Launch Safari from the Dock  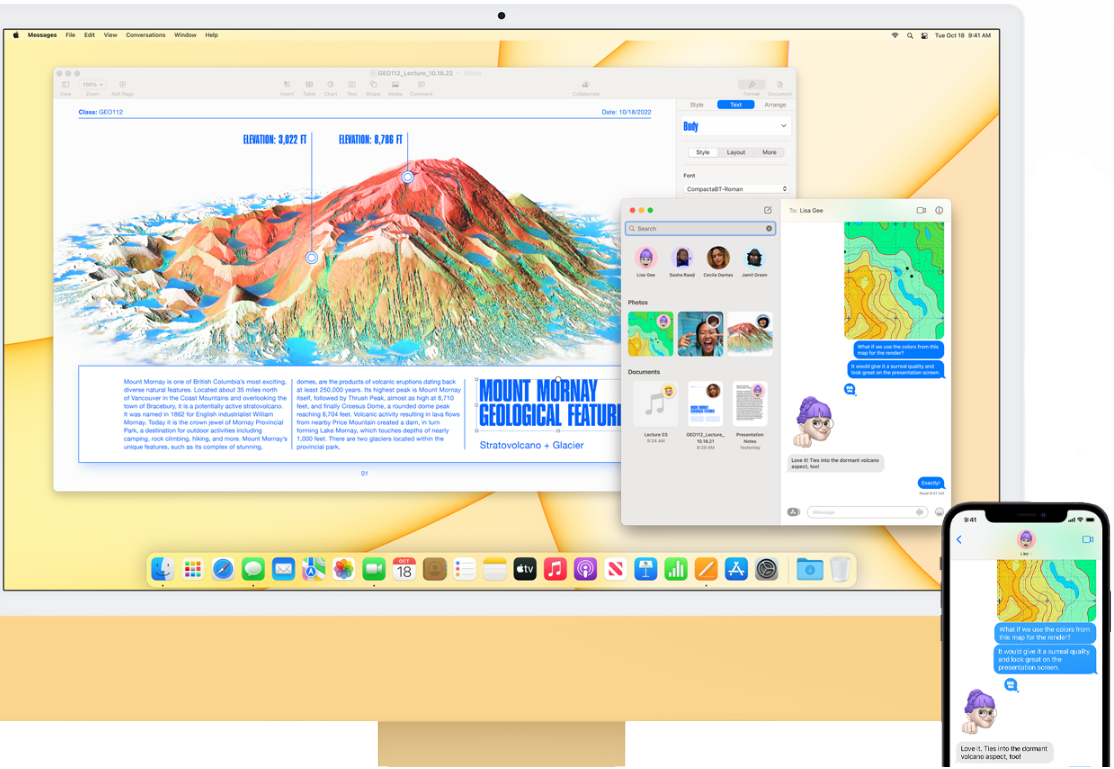223,569
